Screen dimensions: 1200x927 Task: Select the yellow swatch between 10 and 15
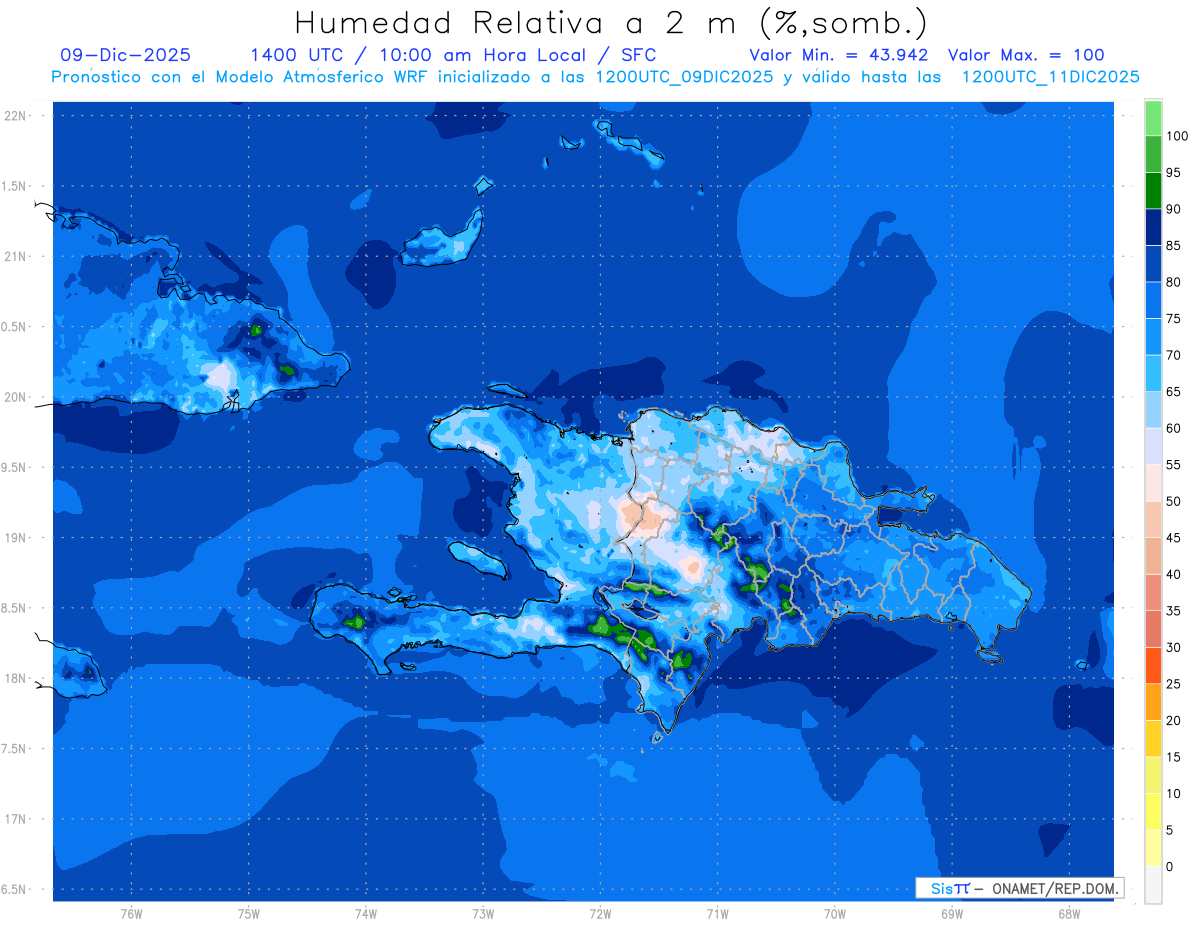(1153, 775)
